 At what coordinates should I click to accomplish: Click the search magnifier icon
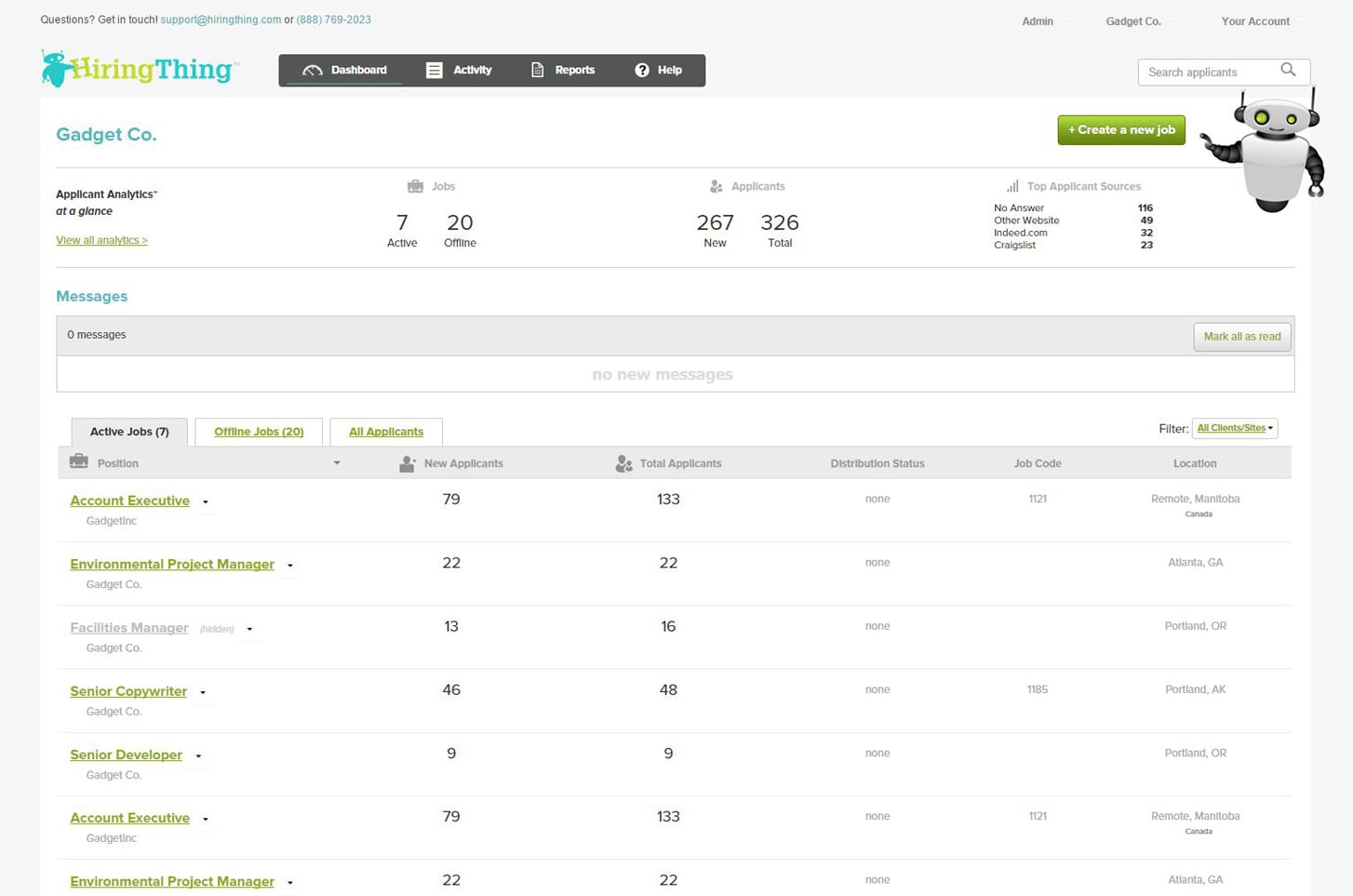click(x=1288, y=70)
